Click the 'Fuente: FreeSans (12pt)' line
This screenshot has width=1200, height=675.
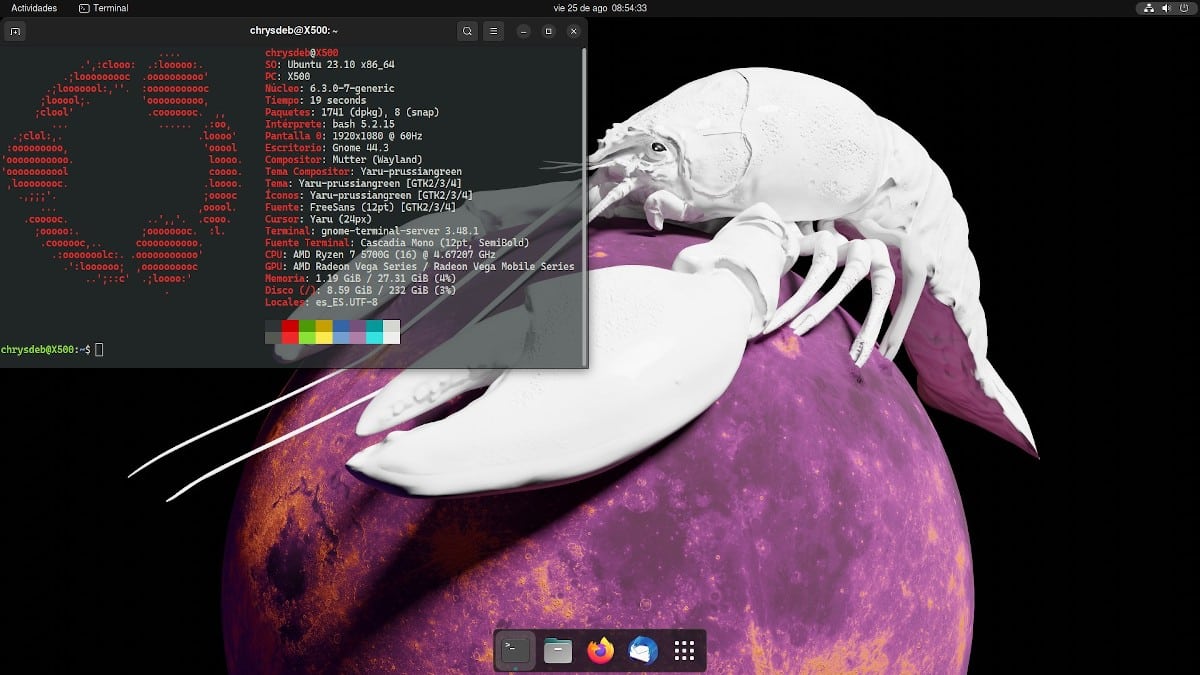(x=363, y=207)
